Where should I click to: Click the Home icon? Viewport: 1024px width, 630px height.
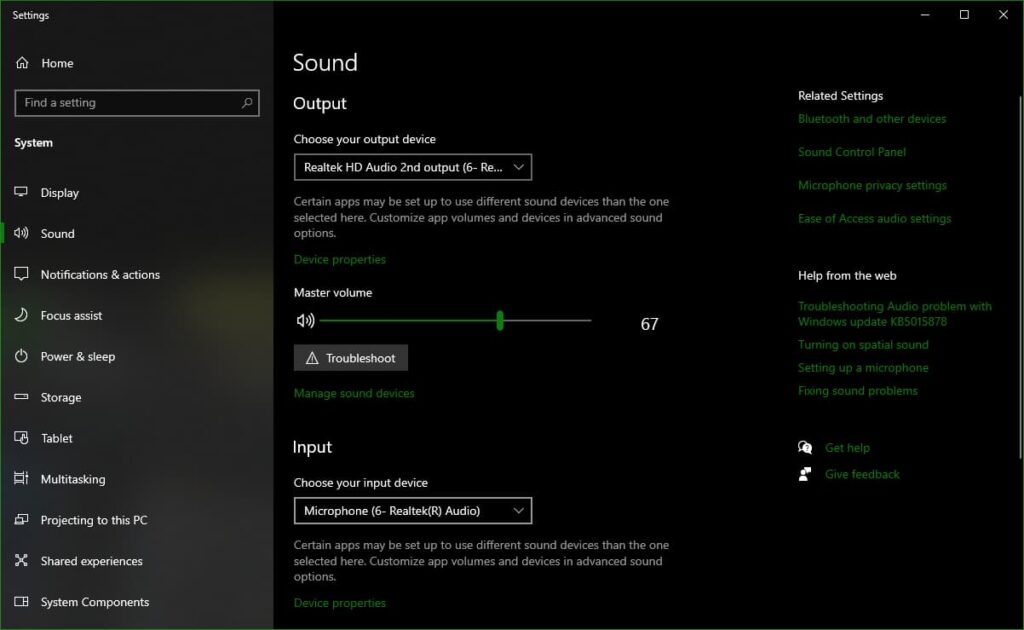pos(21,63)
